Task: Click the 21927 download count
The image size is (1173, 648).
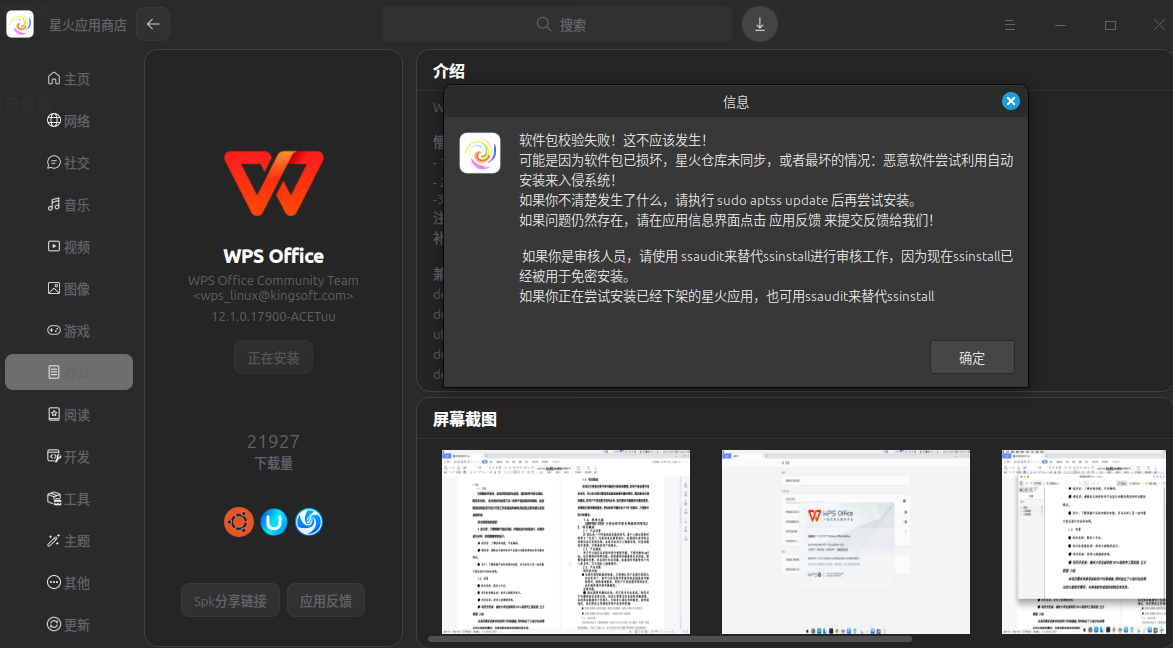Action: click(273, 441)
